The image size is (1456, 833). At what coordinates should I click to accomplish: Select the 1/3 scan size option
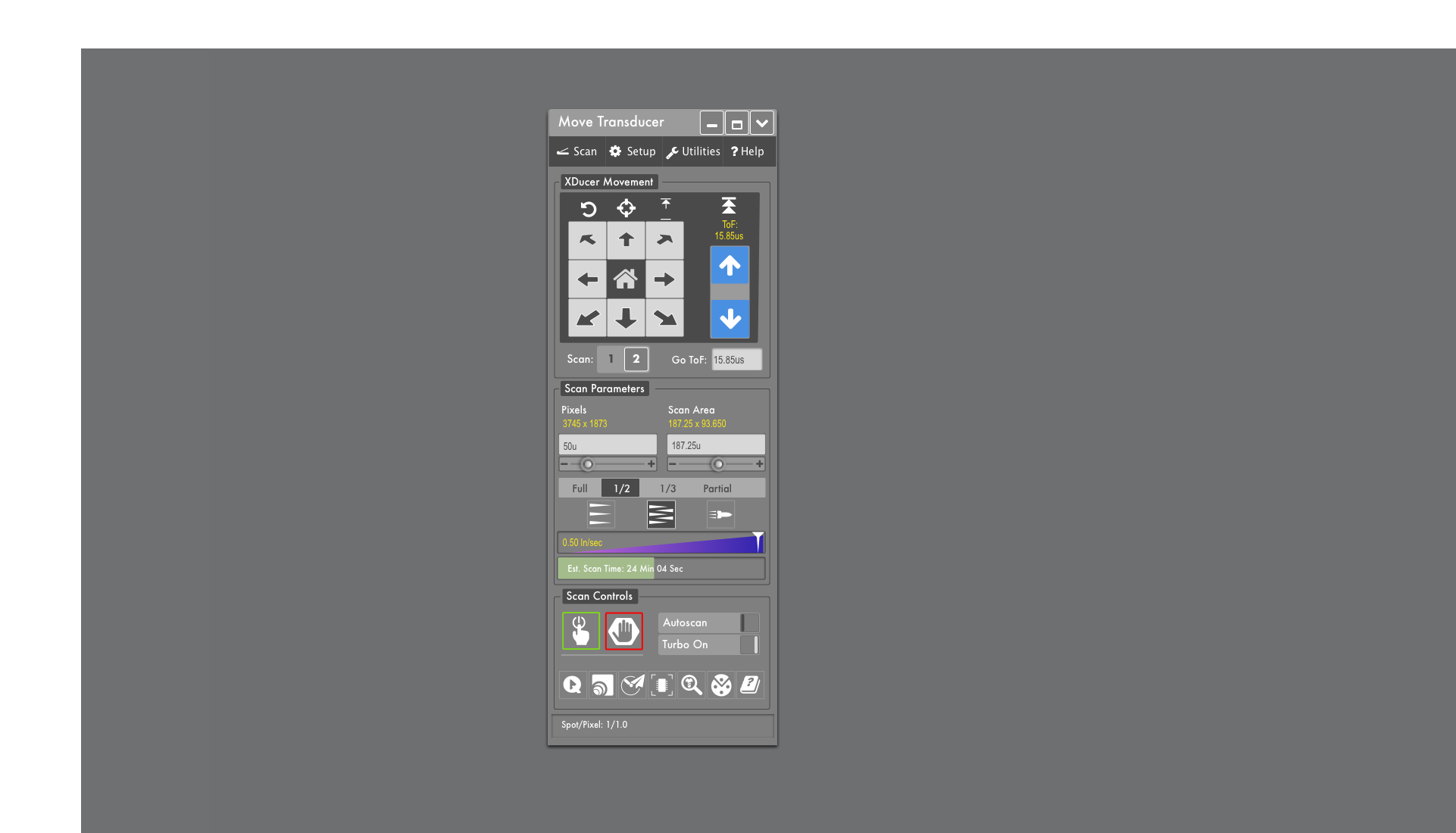pos(667,488)
